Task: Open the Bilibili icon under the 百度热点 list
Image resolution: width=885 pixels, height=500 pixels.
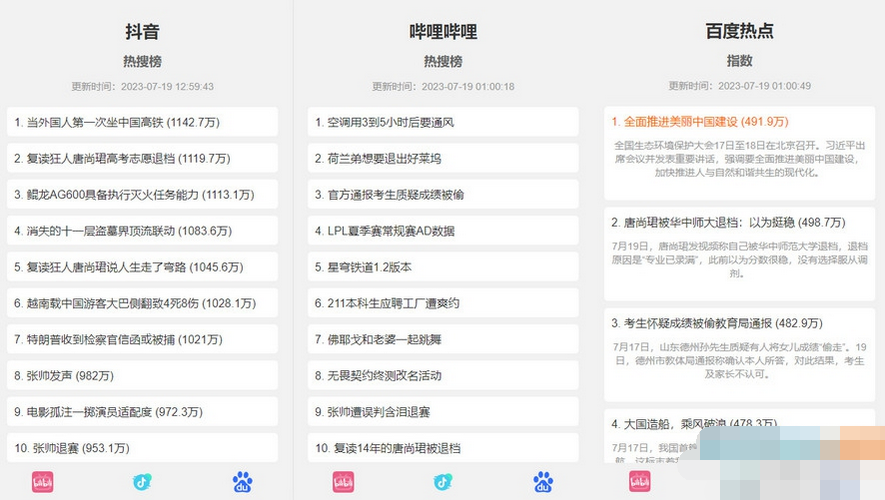Action: click(x=640, y=482)
